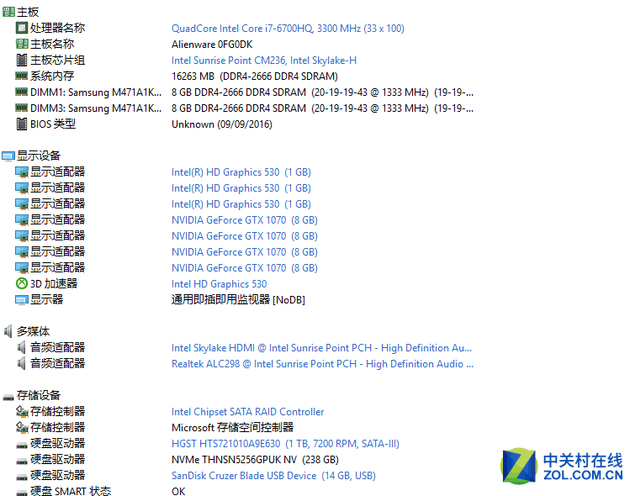Select the DIMM1: Samsung M471A1K label
Image resolution: width=640 pixels, height=496 pixels.
96,92
